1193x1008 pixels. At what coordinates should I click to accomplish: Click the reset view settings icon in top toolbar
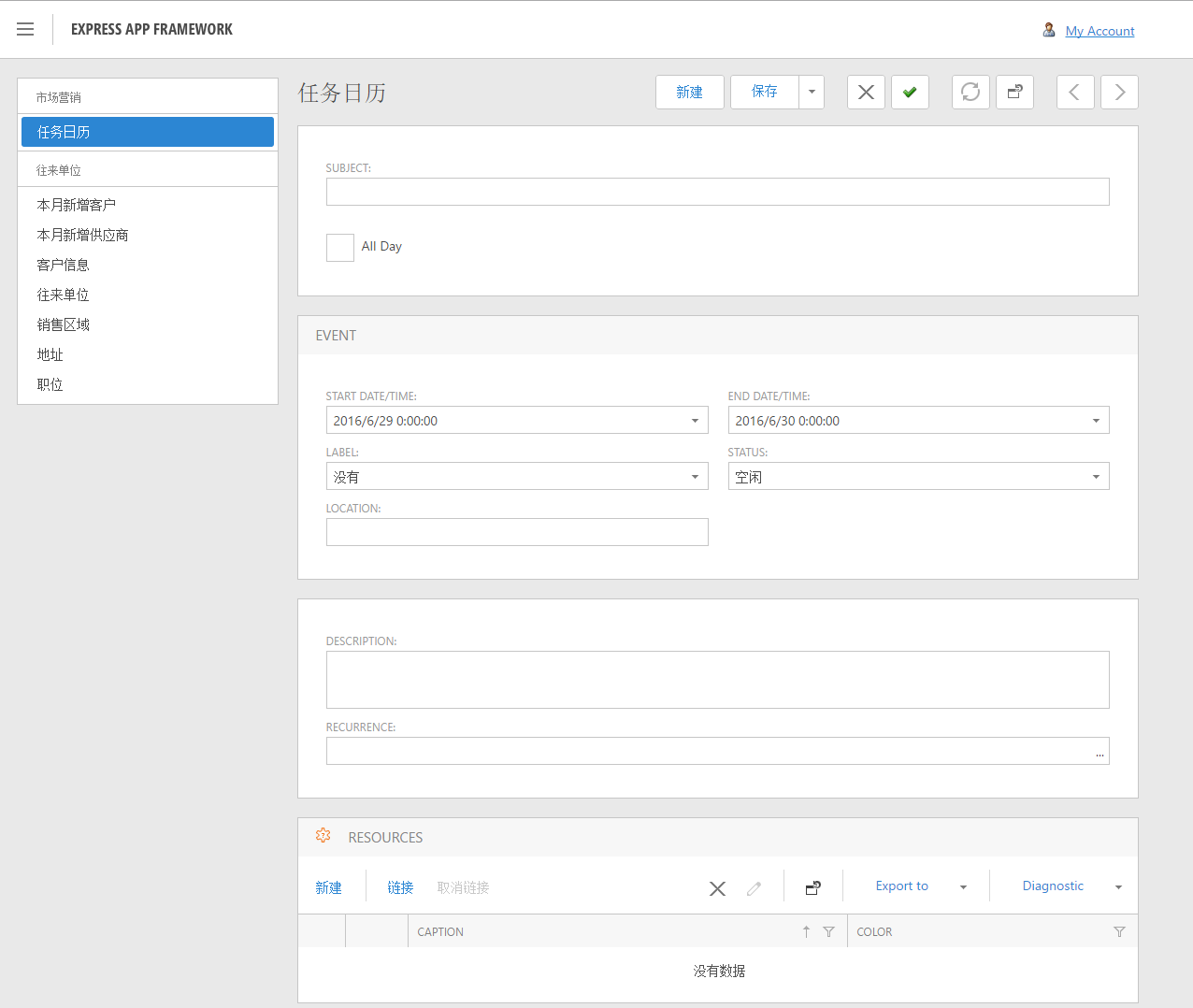[1014, 92]
